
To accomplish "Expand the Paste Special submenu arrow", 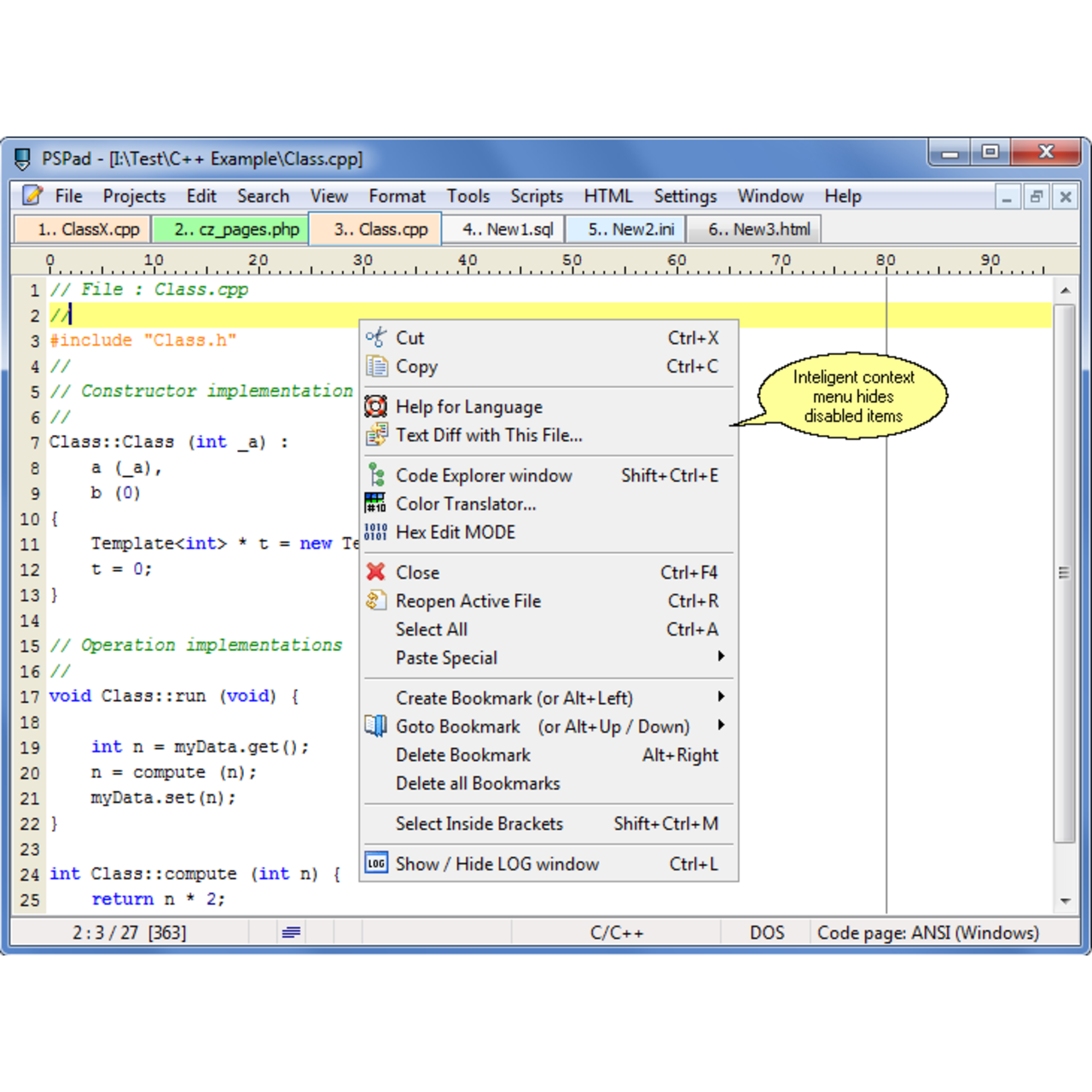I will point(721,656).
